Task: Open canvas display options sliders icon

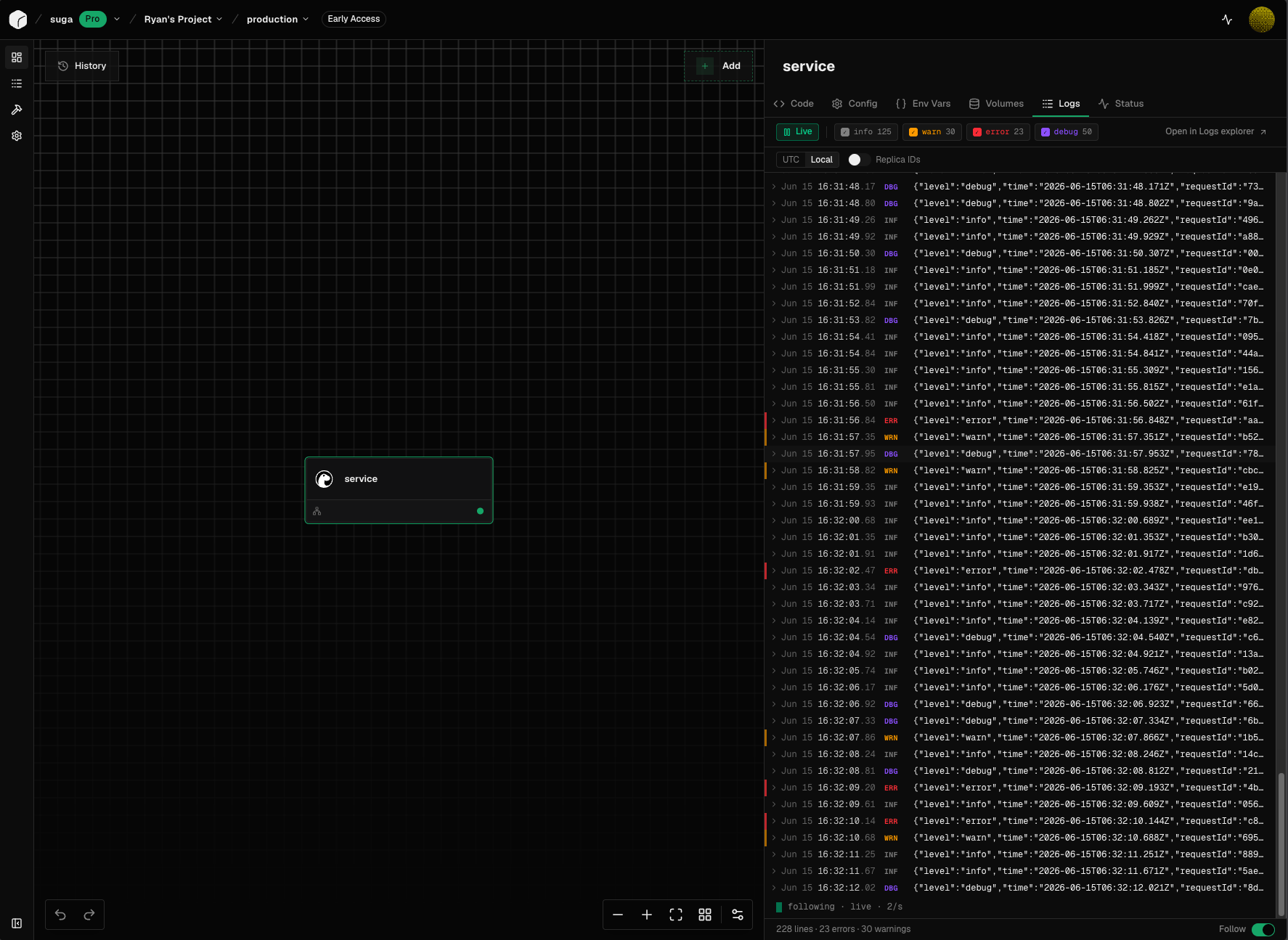Action: click(x=738, y=915)
